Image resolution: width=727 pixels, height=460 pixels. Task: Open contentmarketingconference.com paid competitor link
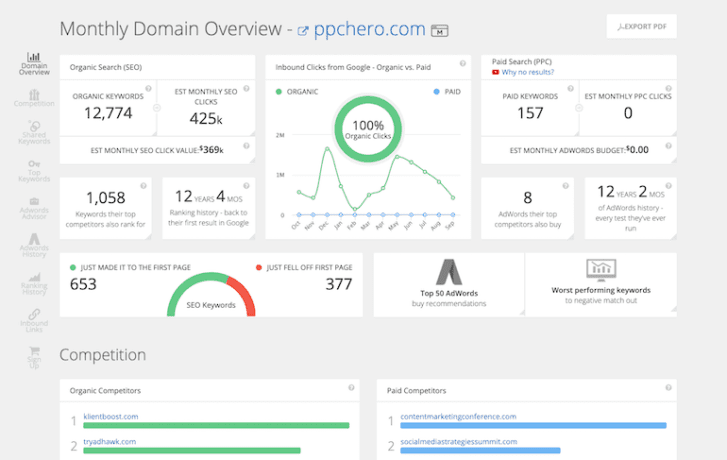coord(458,416)
